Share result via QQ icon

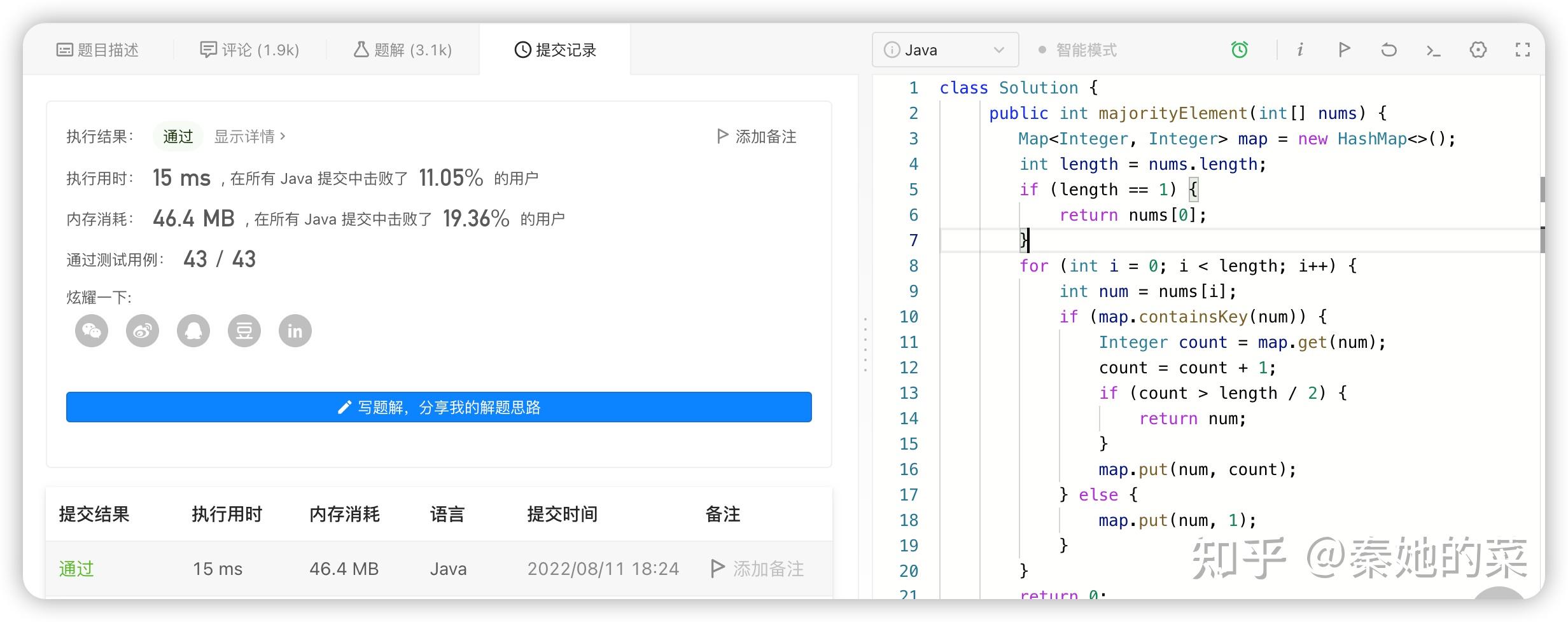point(193,331)
